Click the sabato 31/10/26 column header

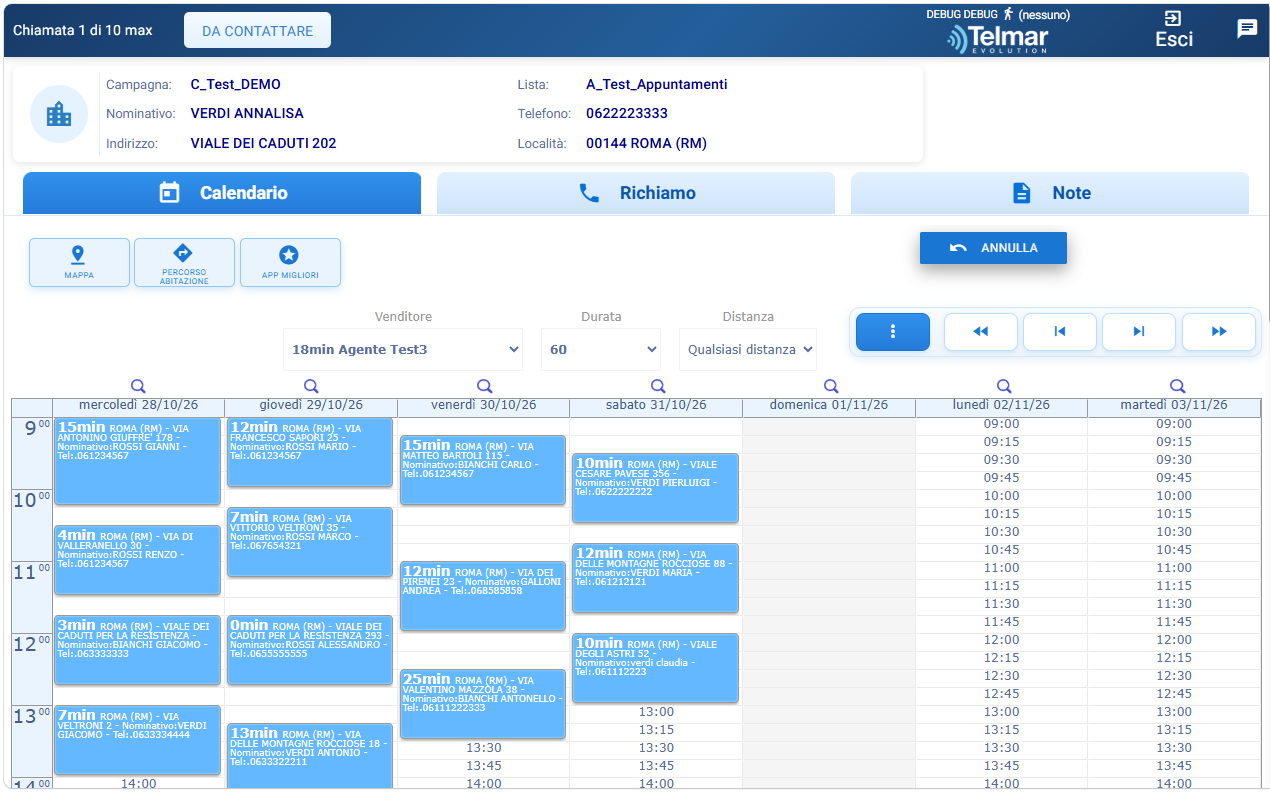[x=656, y=405]
